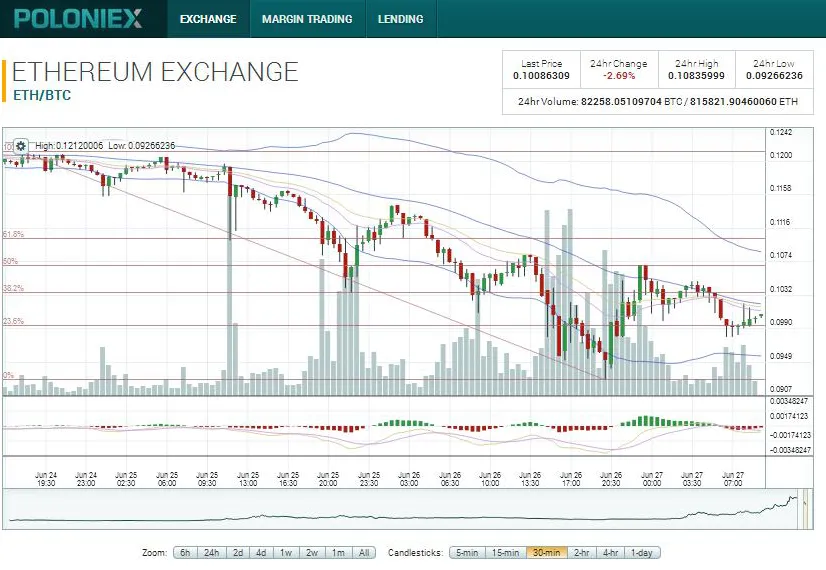The image size is (826, 570).
Task: Click the 0.1032 price axis label
Action: [781, 289]
